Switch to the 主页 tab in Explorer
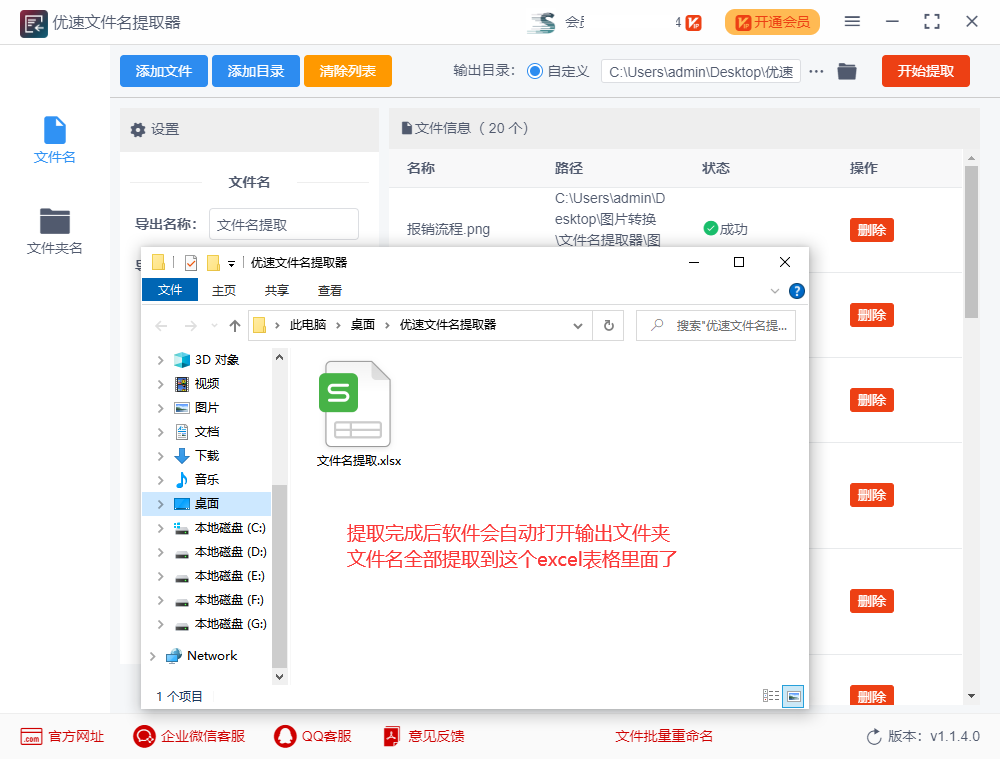This screenshot has width=1000, height=760. [x=223, y=290]
